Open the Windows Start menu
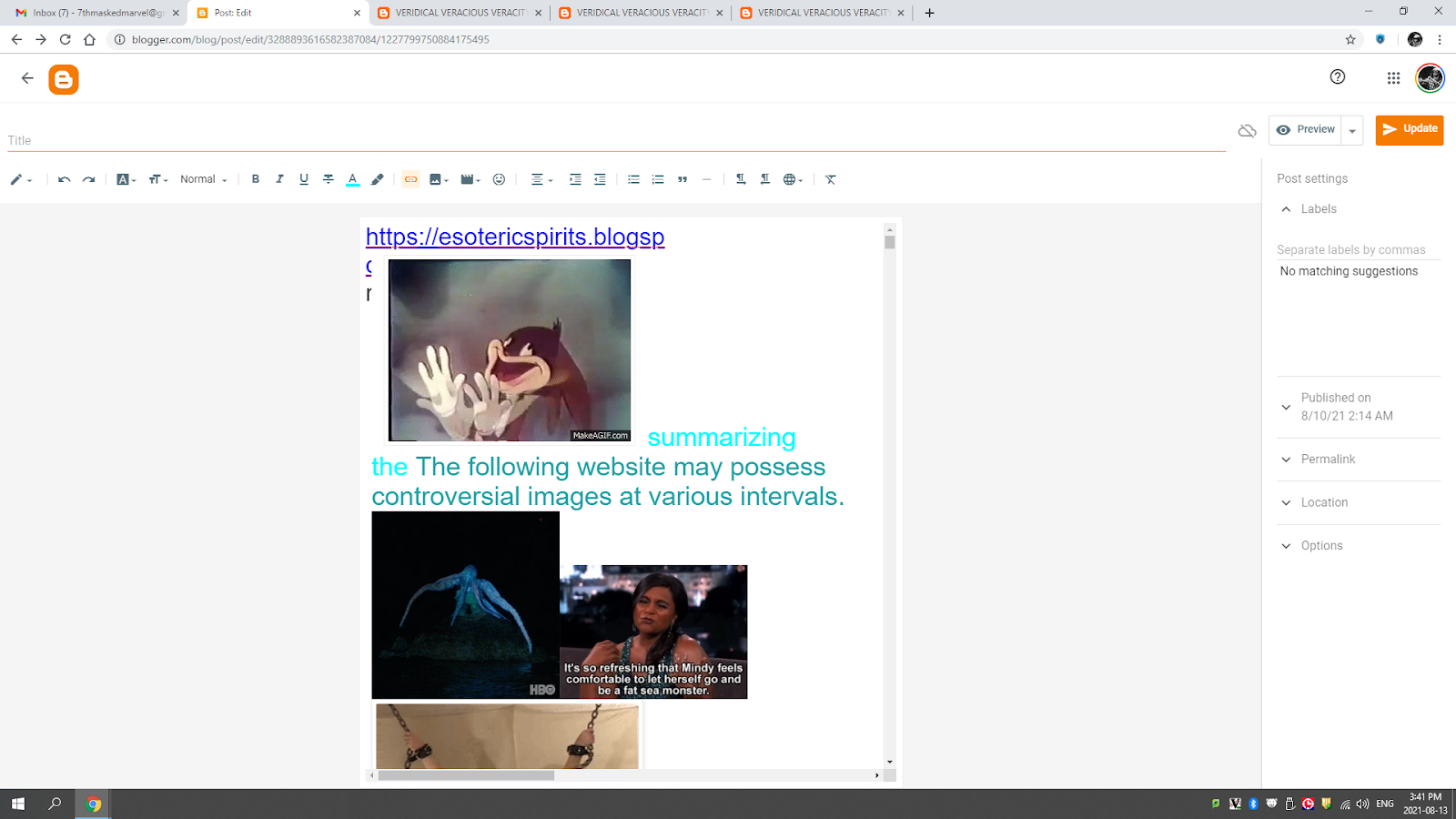1456x819 pixels. (x=17, y=804)
